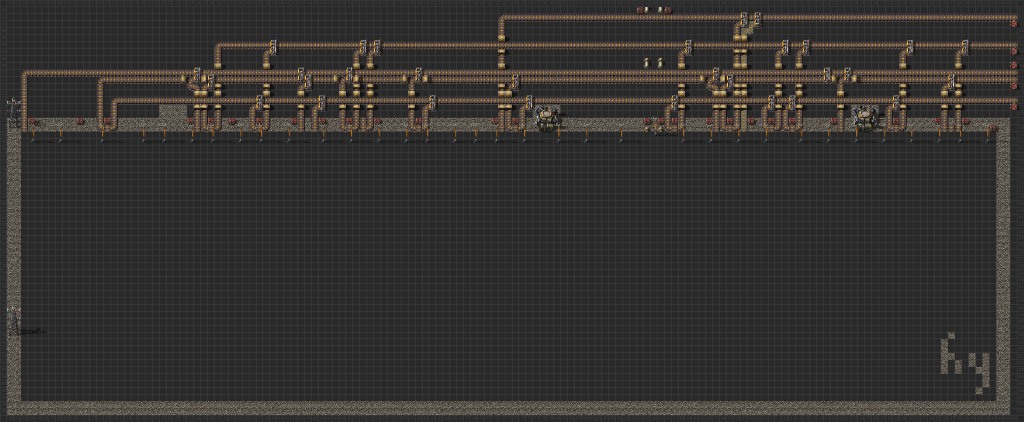
Task: Click the power pole outside the top-left wall corner
Action: tap(12, 106)
